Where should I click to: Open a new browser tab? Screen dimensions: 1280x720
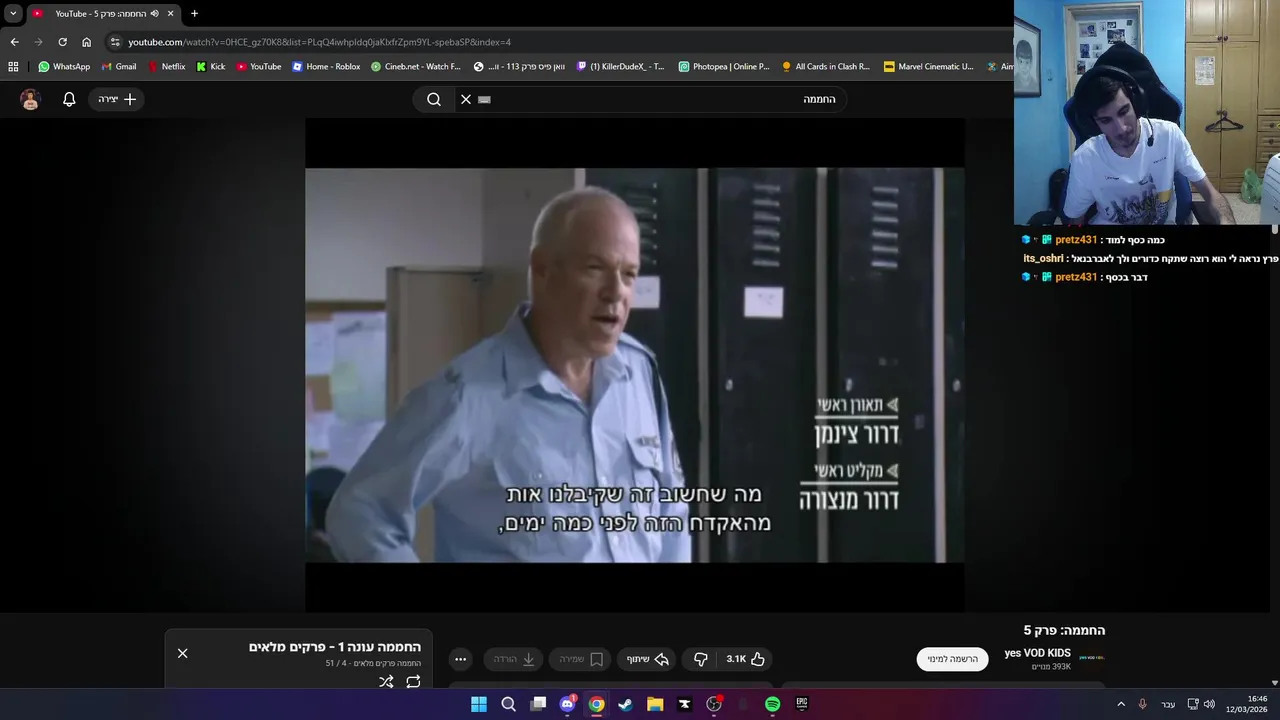pyautogui.click(x=194, y=14)
